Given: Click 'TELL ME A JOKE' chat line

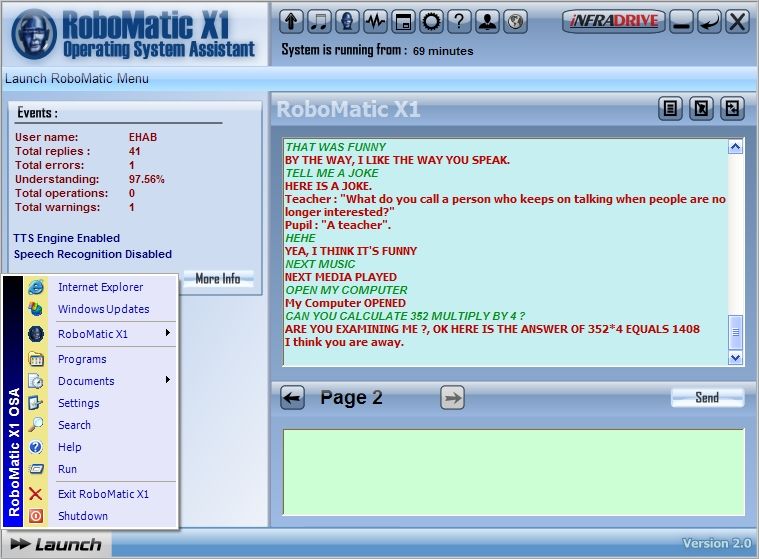Looking at the screenshot, I should pos(332,173).
